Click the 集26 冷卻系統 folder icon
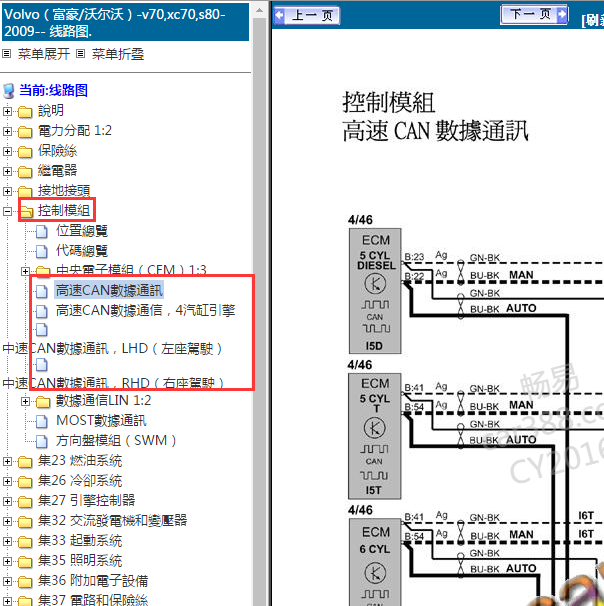This screenshot has width=604, height=606. click(25, 482)
